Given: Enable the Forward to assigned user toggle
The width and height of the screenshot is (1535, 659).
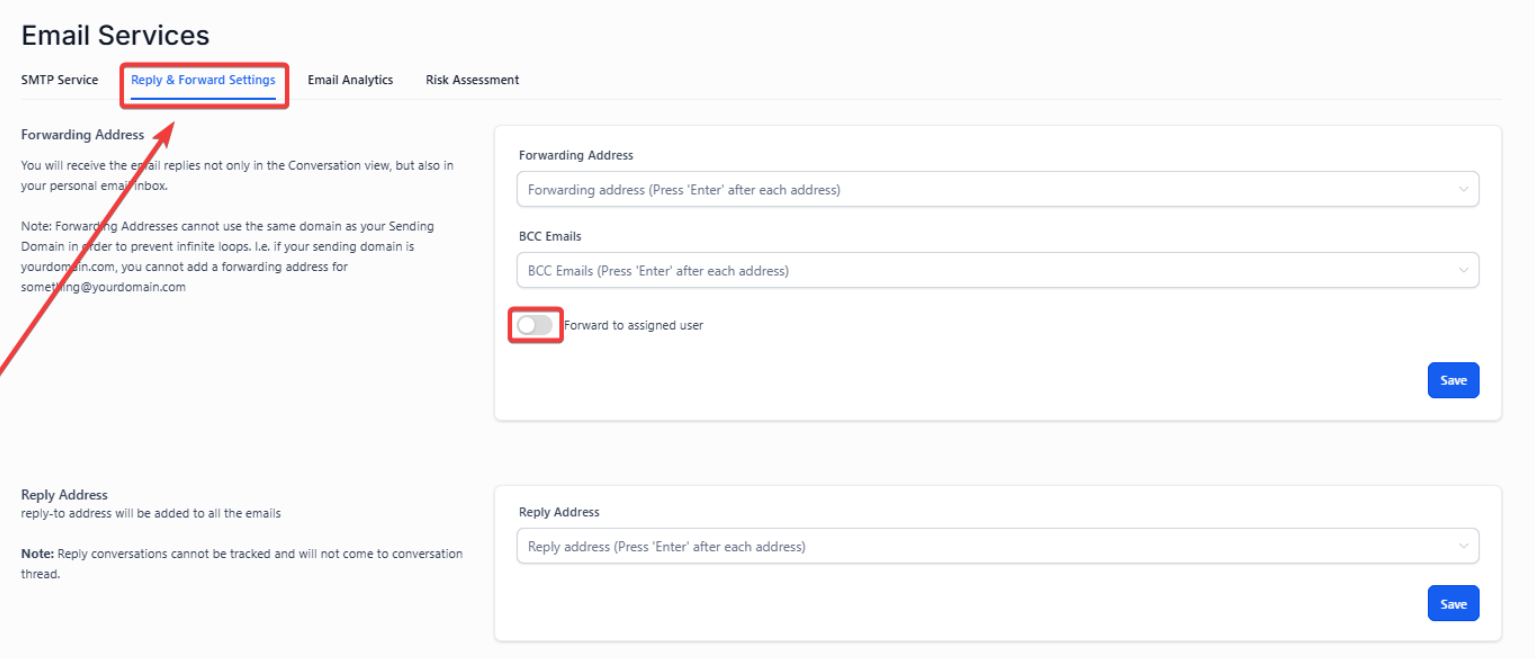Looking at the screenshot, I should pos(535,325).
